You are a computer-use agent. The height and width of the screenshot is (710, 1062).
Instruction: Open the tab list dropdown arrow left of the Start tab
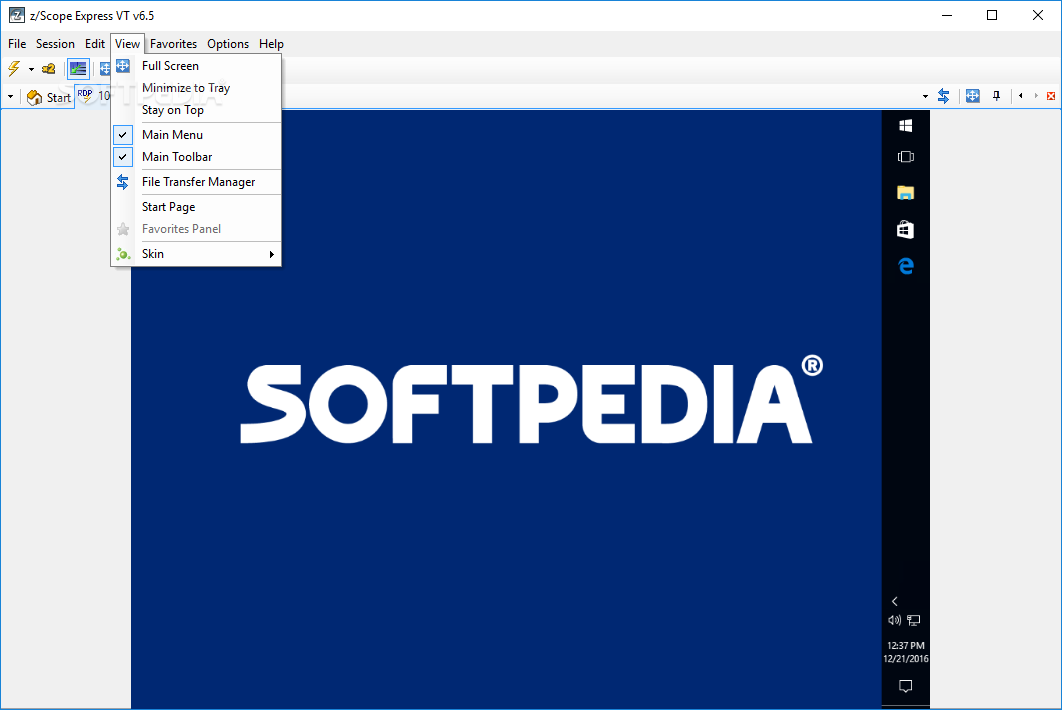click(x=10, y=97)
